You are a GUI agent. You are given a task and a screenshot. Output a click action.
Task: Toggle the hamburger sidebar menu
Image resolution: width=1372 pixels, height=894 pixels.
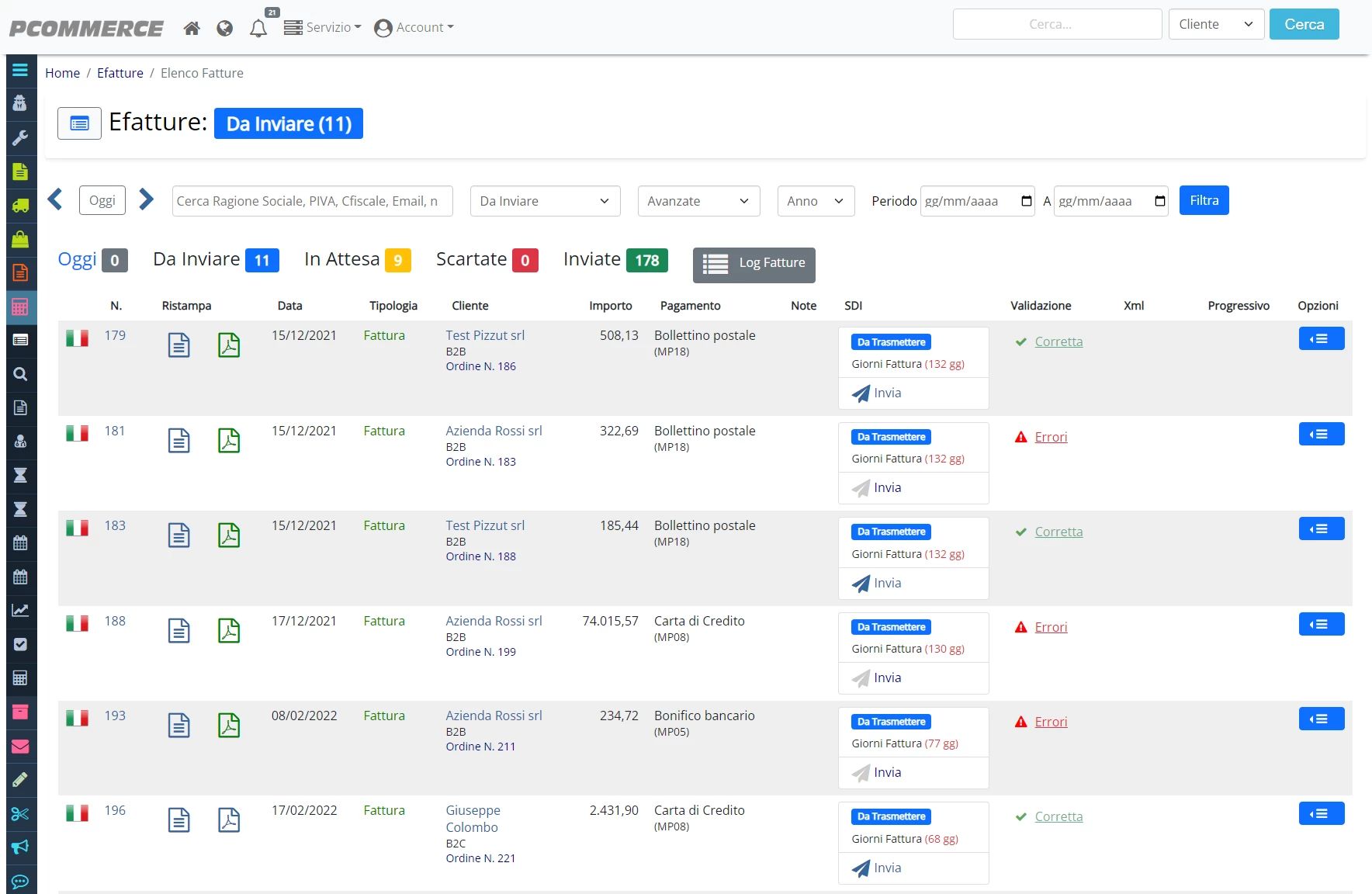pyautogui.click(x=20, y=70)
